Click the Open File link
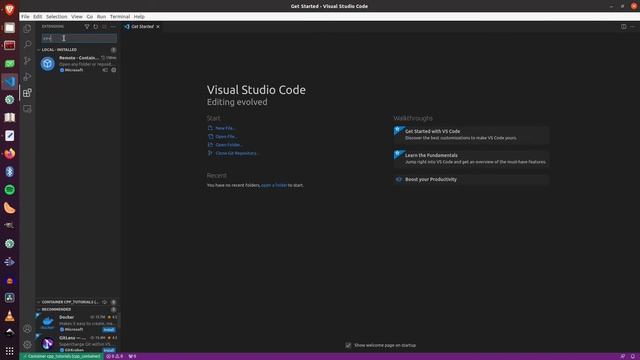The width and height of the screenshot is (640, 360). click(226, 137)
